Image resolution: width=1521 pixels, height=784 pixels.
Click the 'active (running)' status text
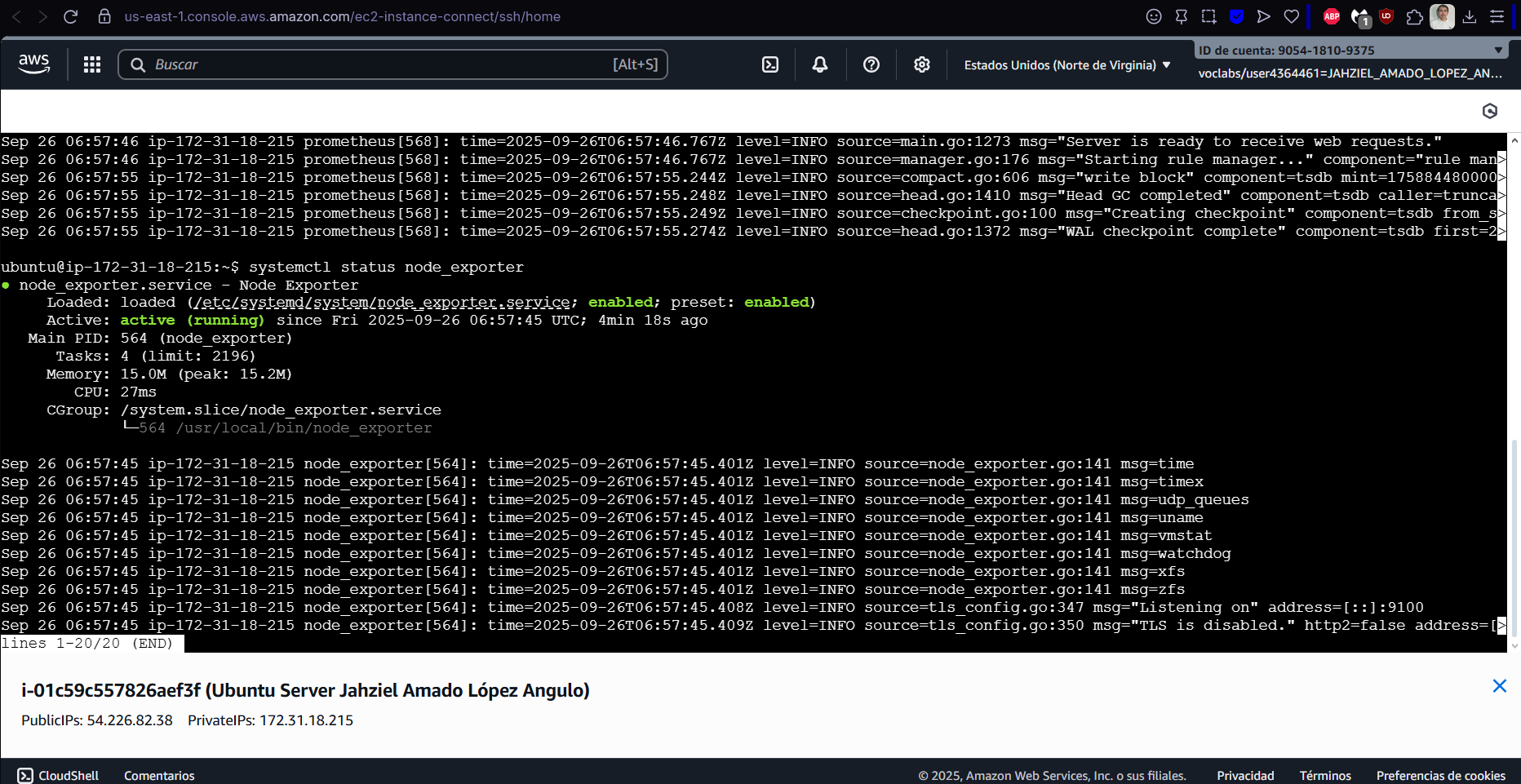pos(193,321)
